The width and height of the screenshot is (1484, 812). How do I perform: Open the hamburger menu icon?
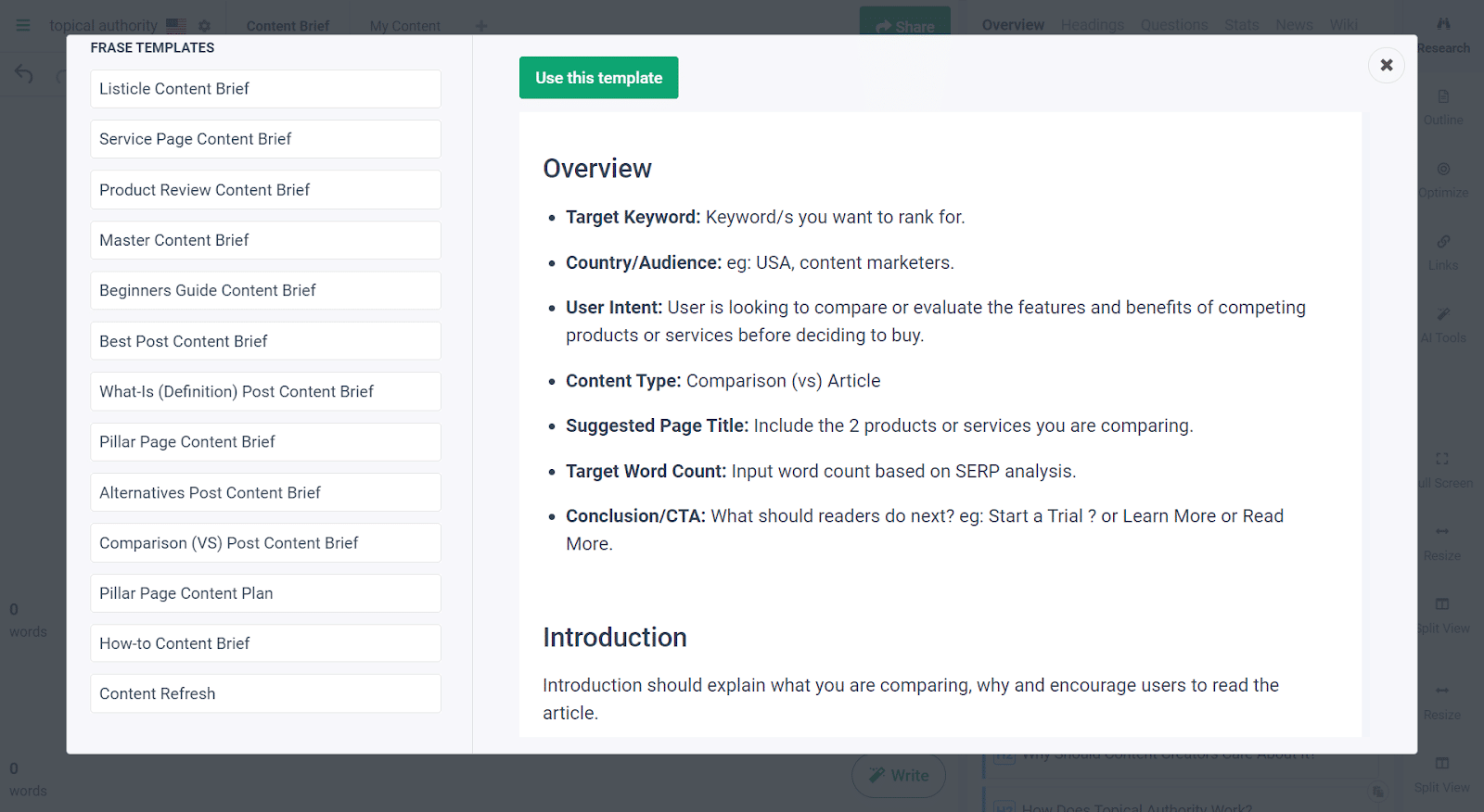tap(23, 25)
